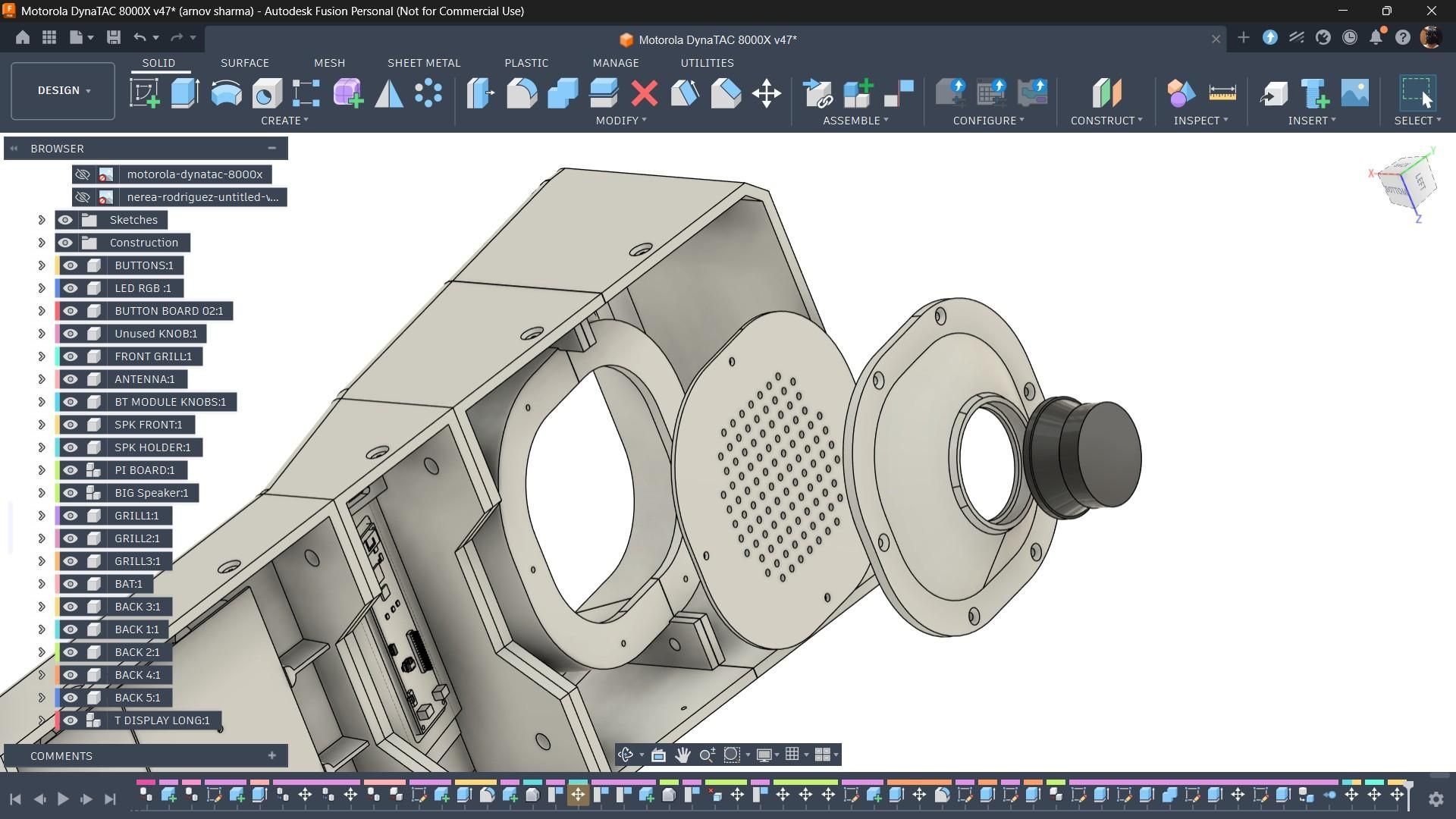Click the Look At camera icon
The width and height of the screenshot is (1456, 819).
pyautogui.click(x=658, y=755)
